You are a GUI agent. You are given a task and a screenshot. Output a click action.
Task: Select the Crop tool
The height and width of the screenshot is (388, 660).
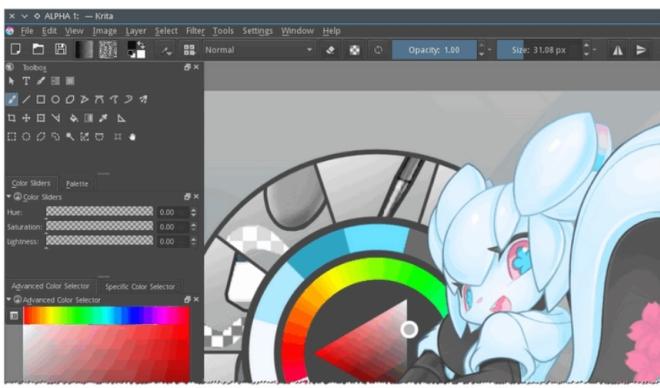[x=12, y=118]
